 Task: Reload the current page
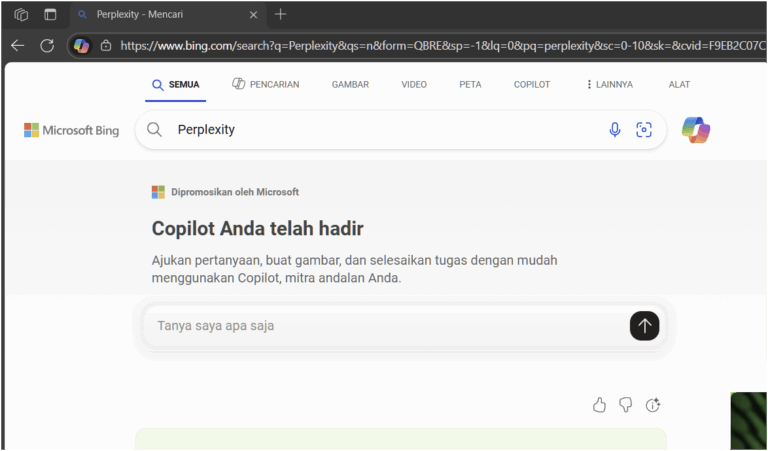47,46
